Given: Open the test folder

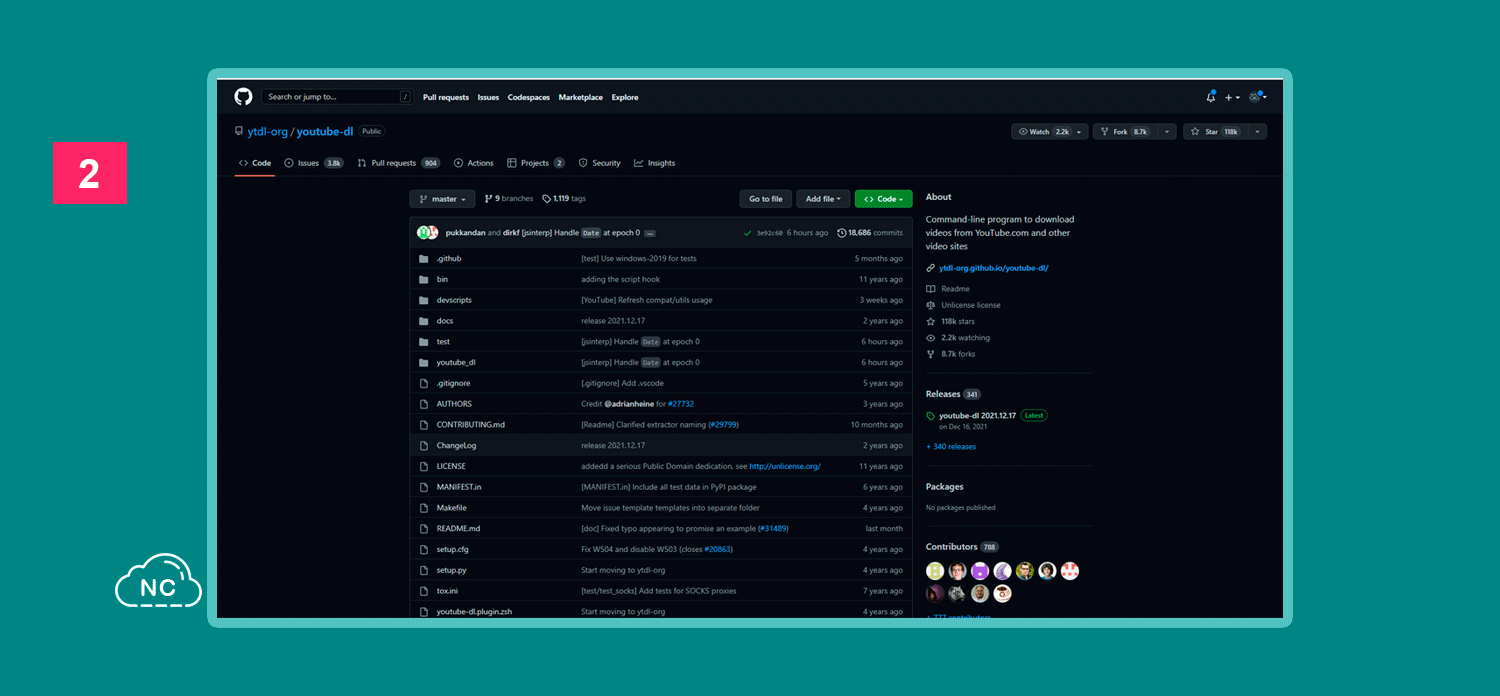Looking at the screenshot, I should click(443, 342).
